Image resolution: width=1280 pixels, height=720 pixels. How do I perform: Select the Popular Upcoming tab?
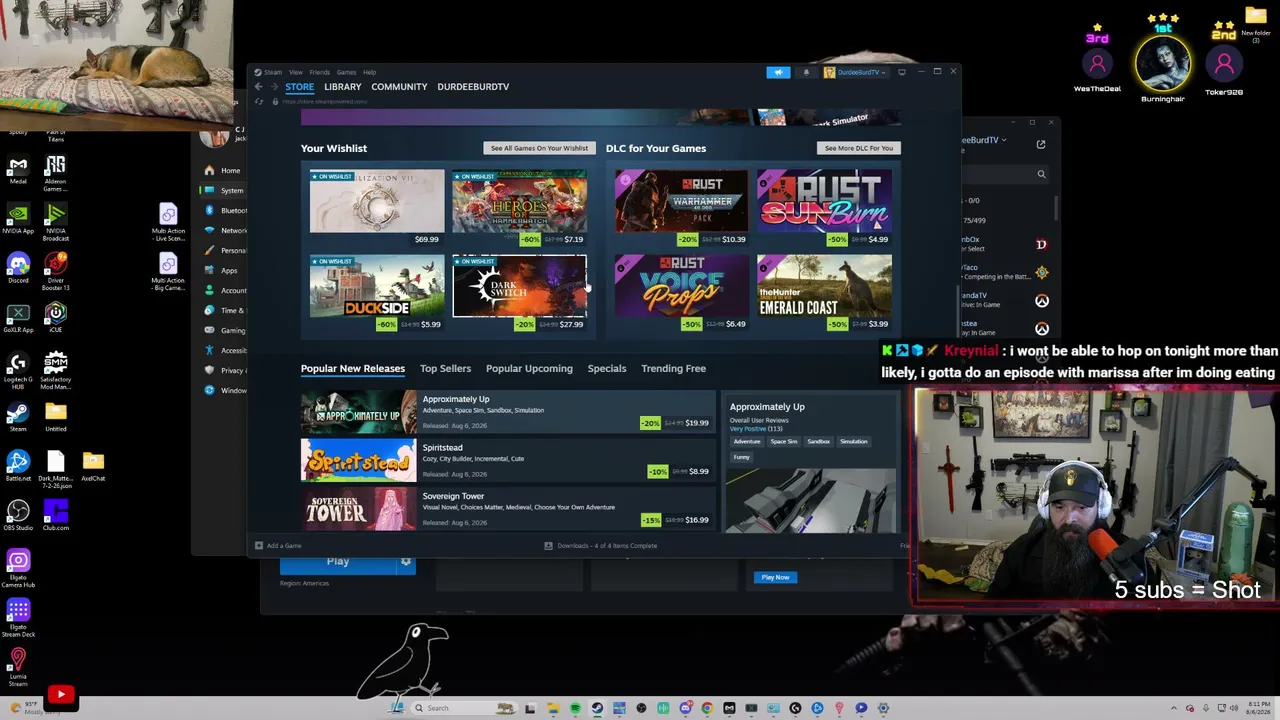click(x=529, y=369)
